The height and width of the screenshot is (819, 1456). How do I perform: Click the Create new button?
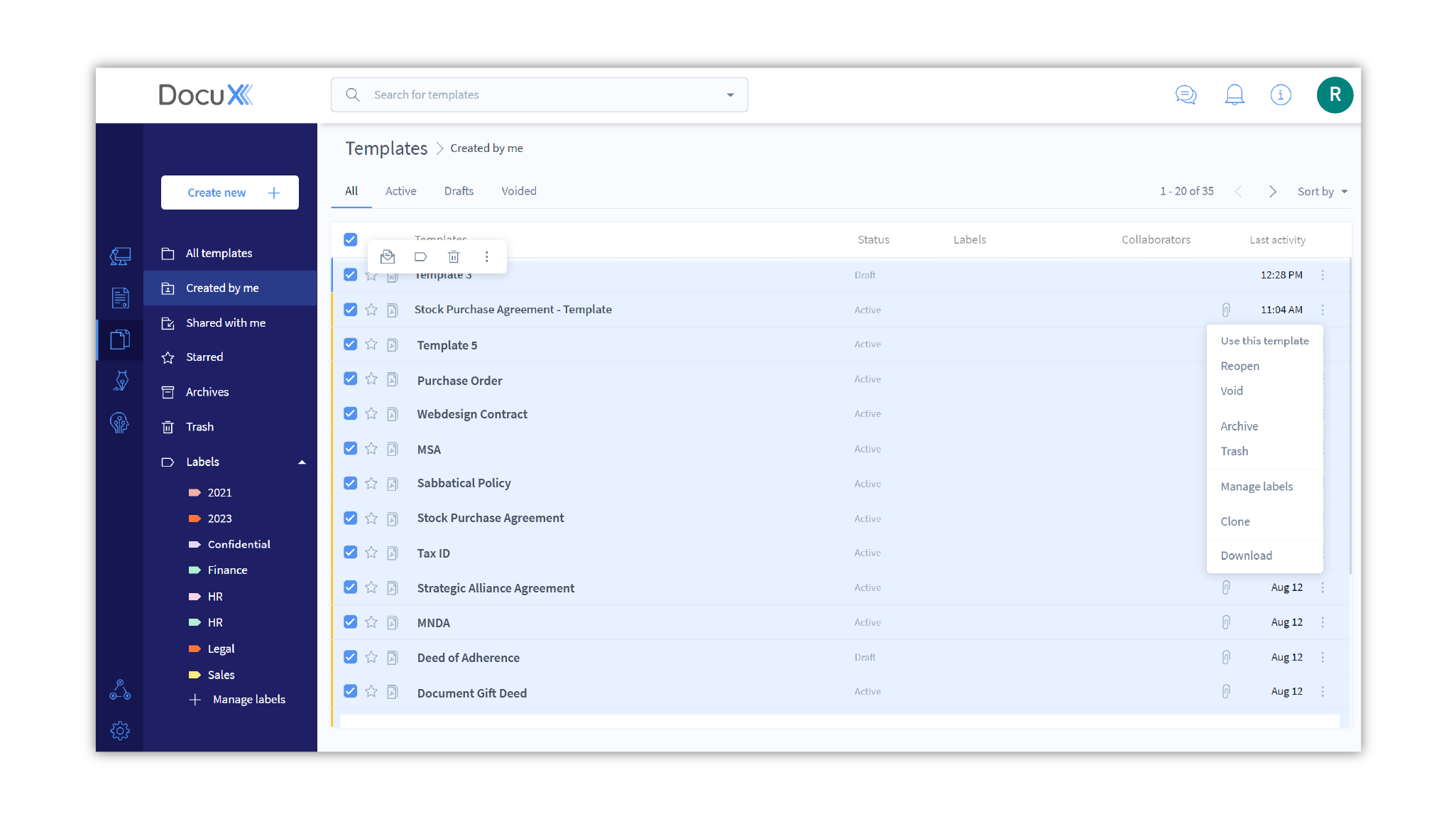coord(230,192)
